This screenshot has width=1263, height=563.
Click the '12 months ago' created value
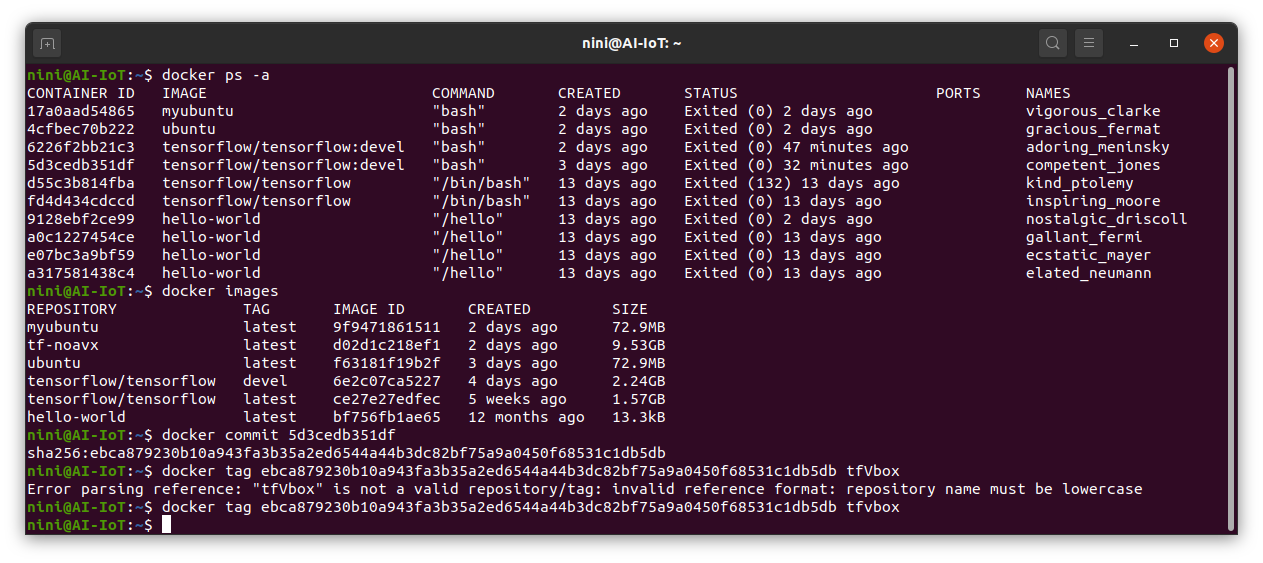[x=526, y=417]
